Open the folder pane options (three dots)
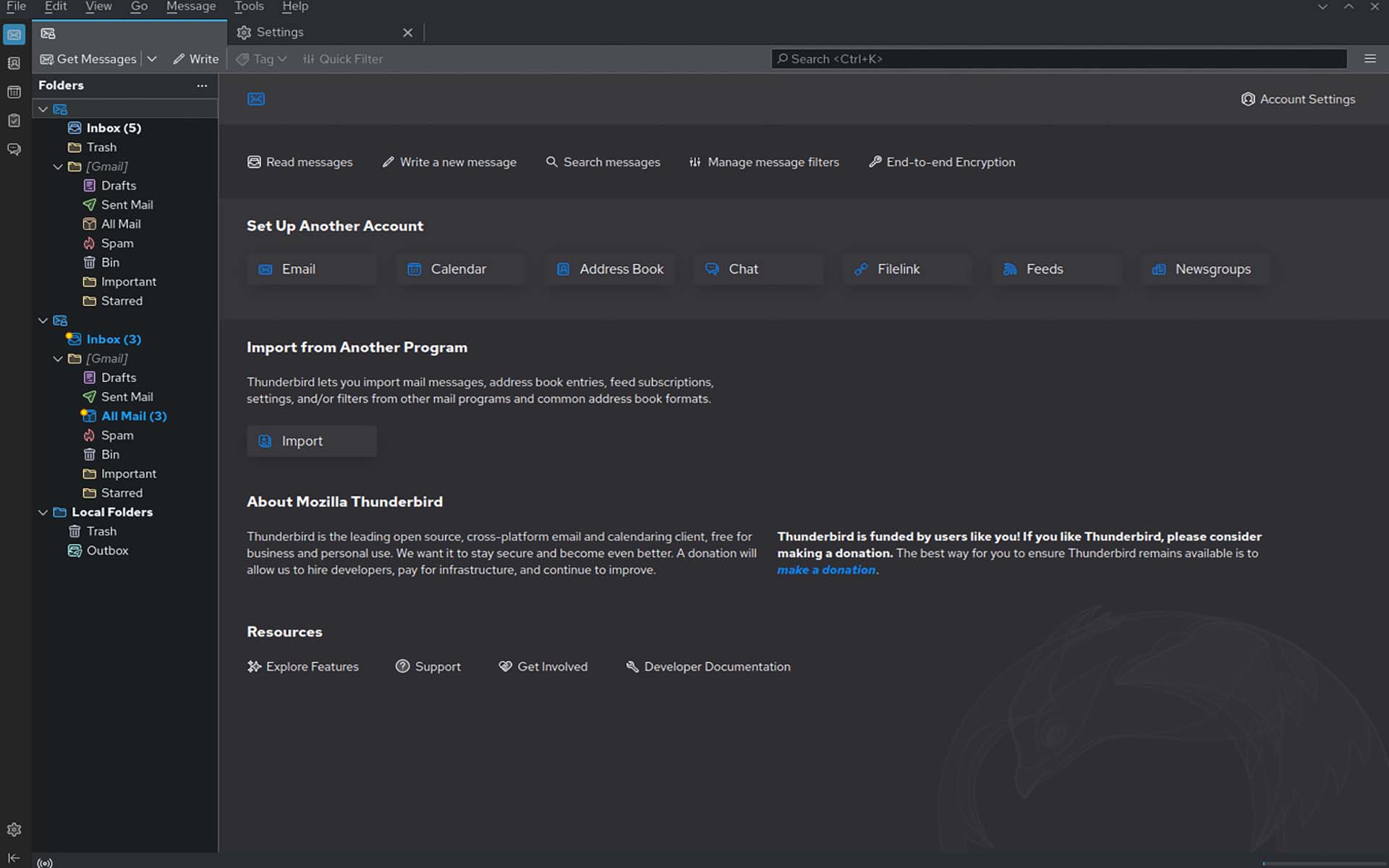1389x868 pixels. tap(202, 85)
